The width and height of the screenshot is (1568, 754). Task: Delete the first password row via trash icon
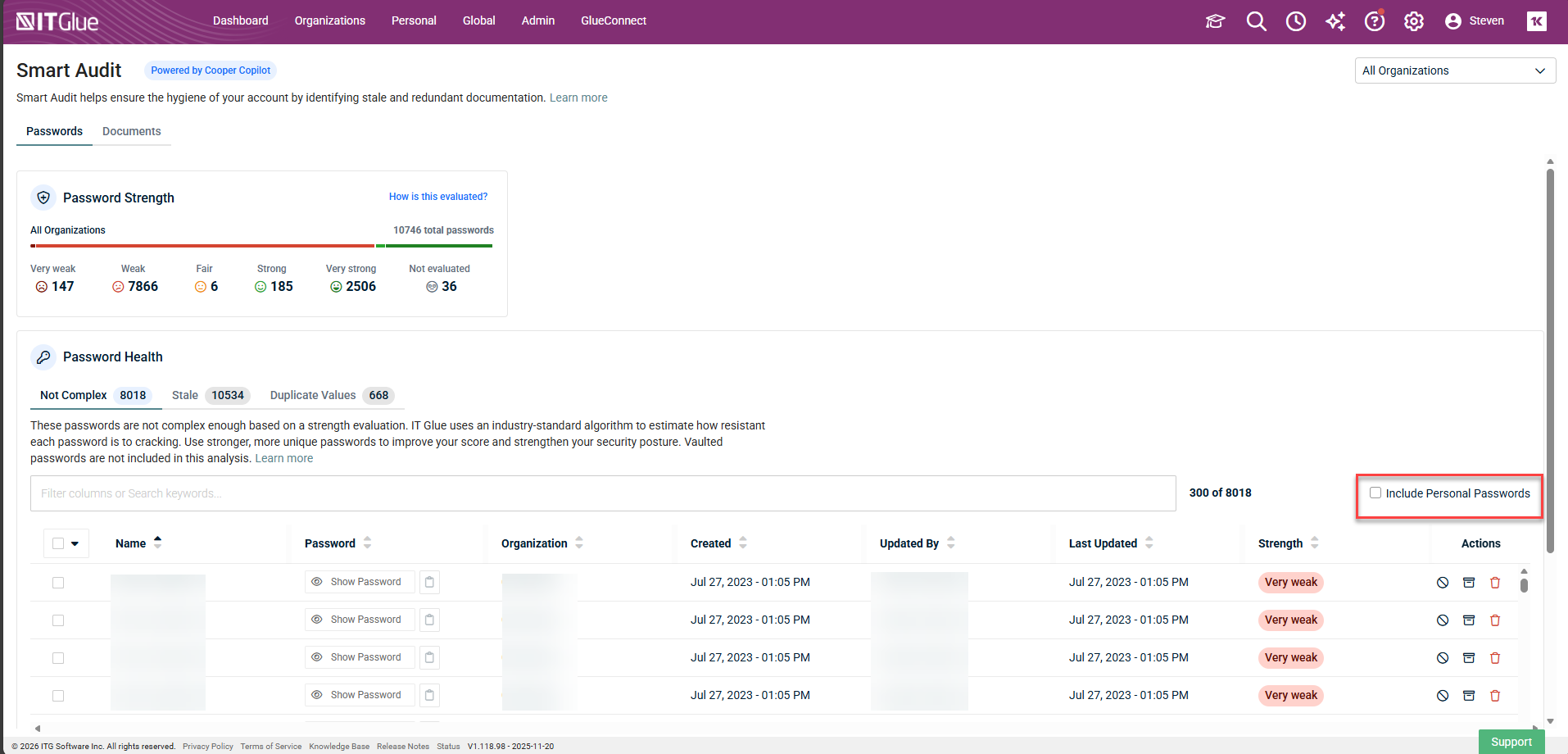point(1494,583)
